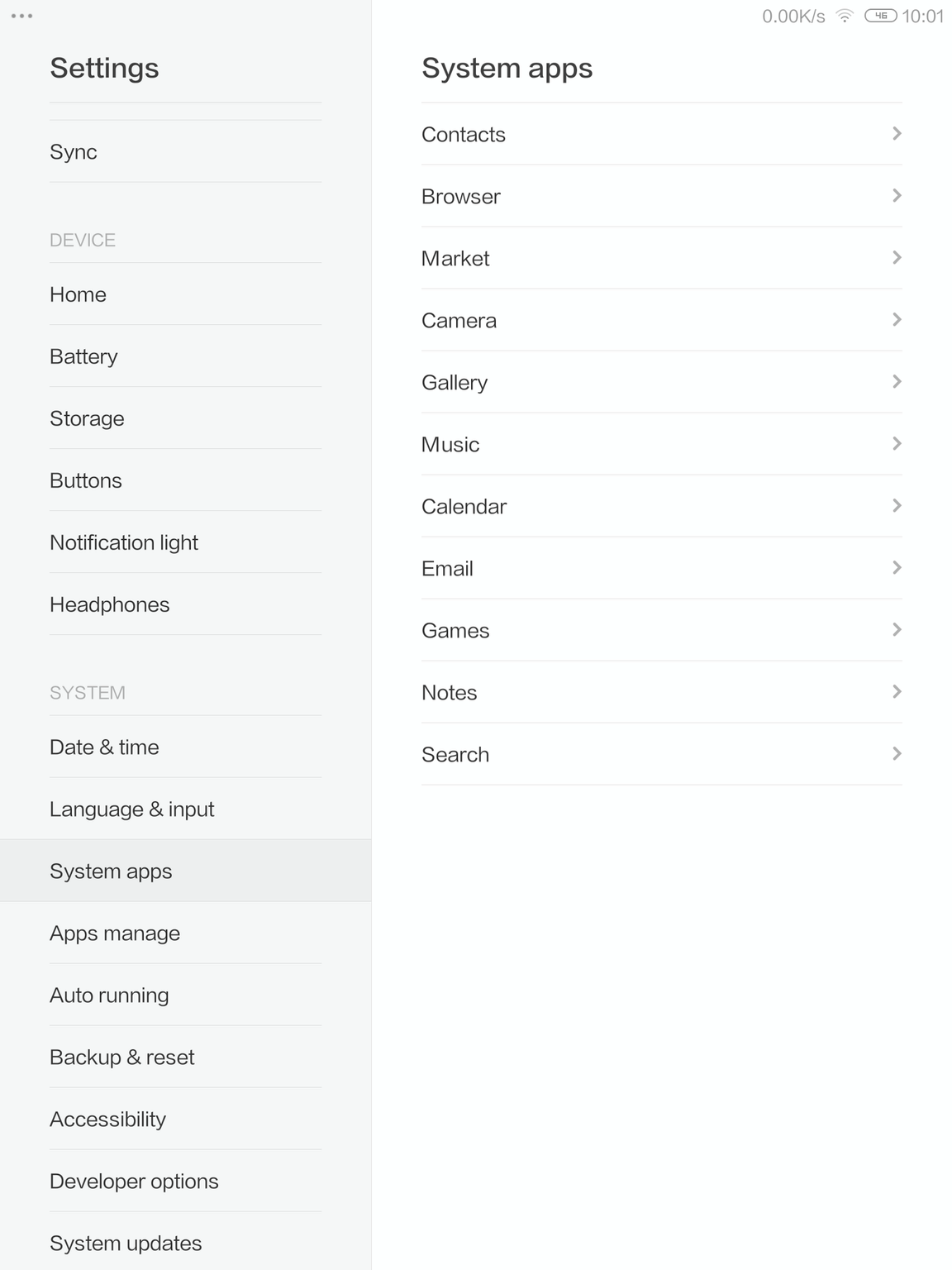
Task: Tap the chevron arrow beside Contacts
Action: coord(897,134)
